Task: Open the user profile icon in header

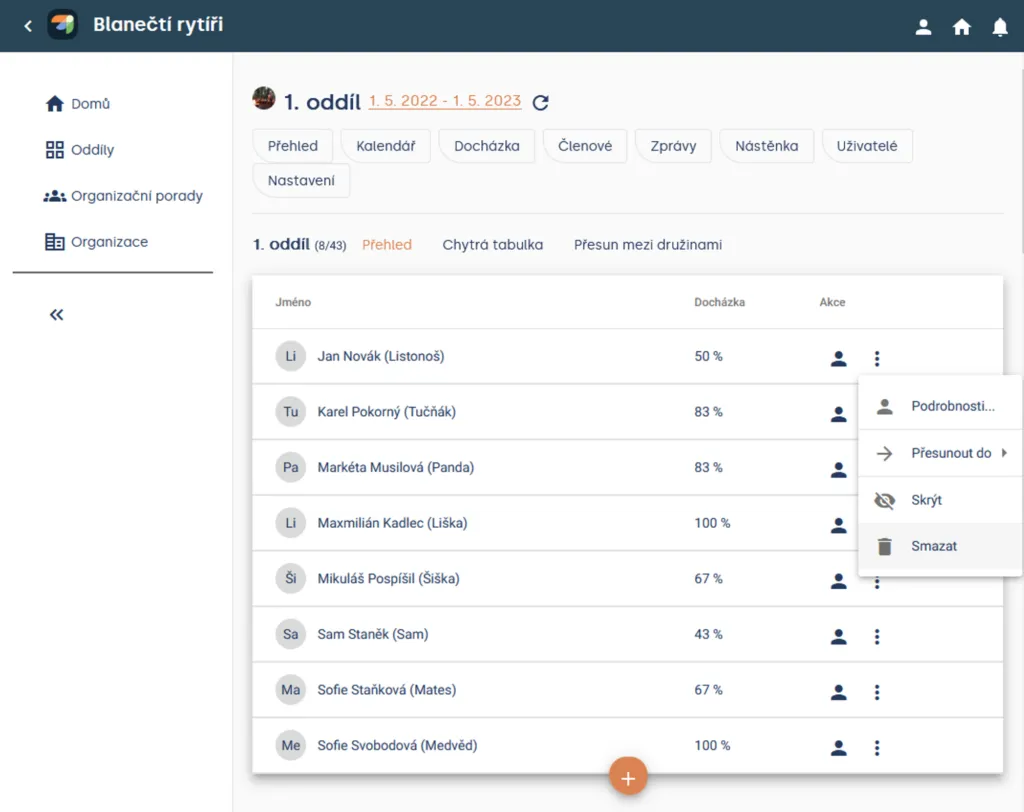Action: (923, 27)
